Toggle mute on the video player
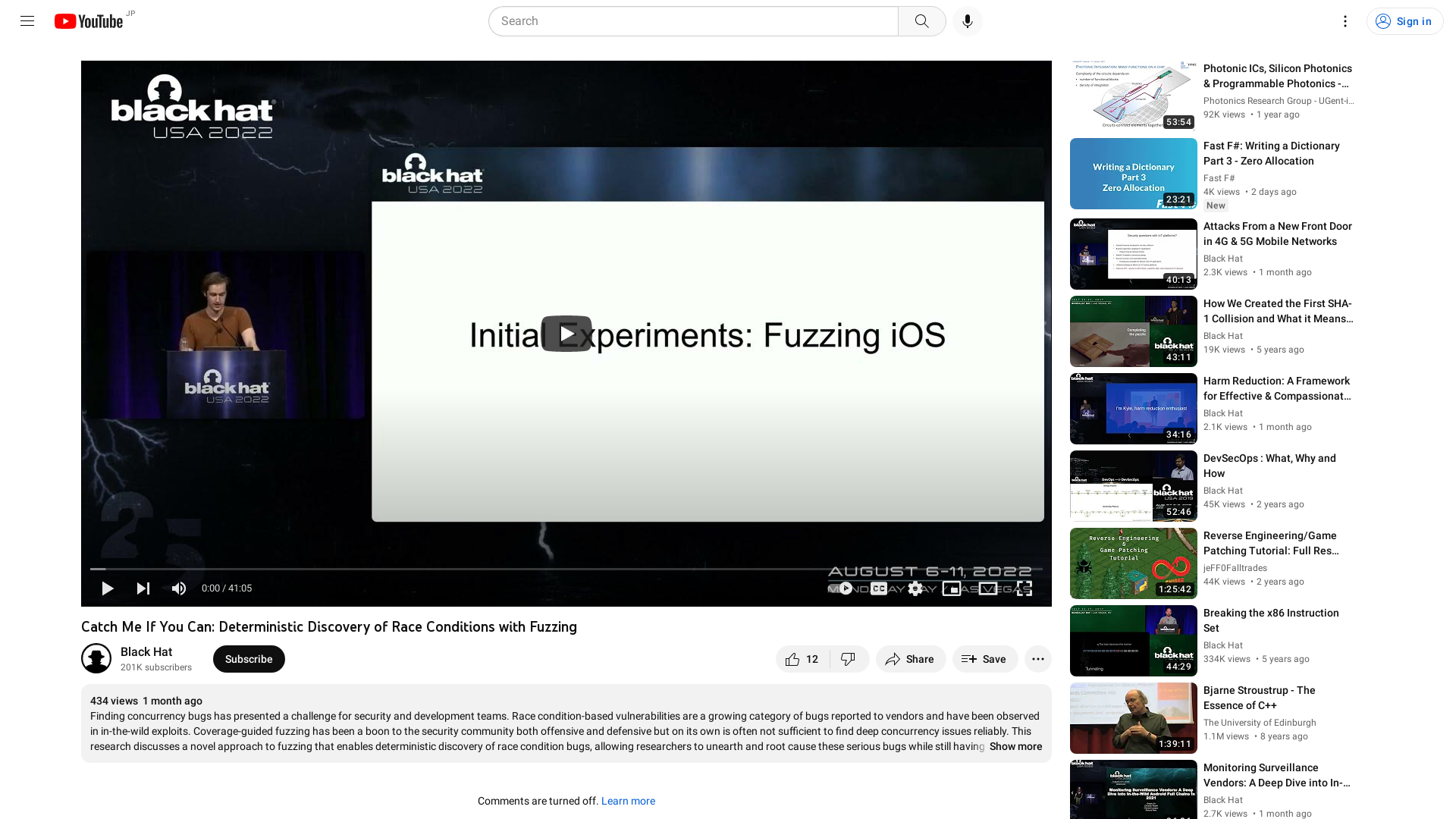The image size is (1456, 819). (x=179, y=588)
